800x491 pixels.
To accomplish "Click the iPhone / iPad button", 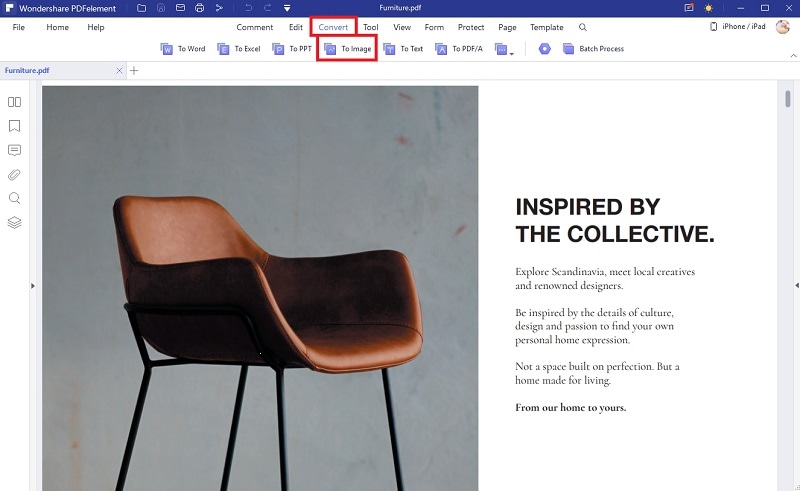I will click(738, 27).
